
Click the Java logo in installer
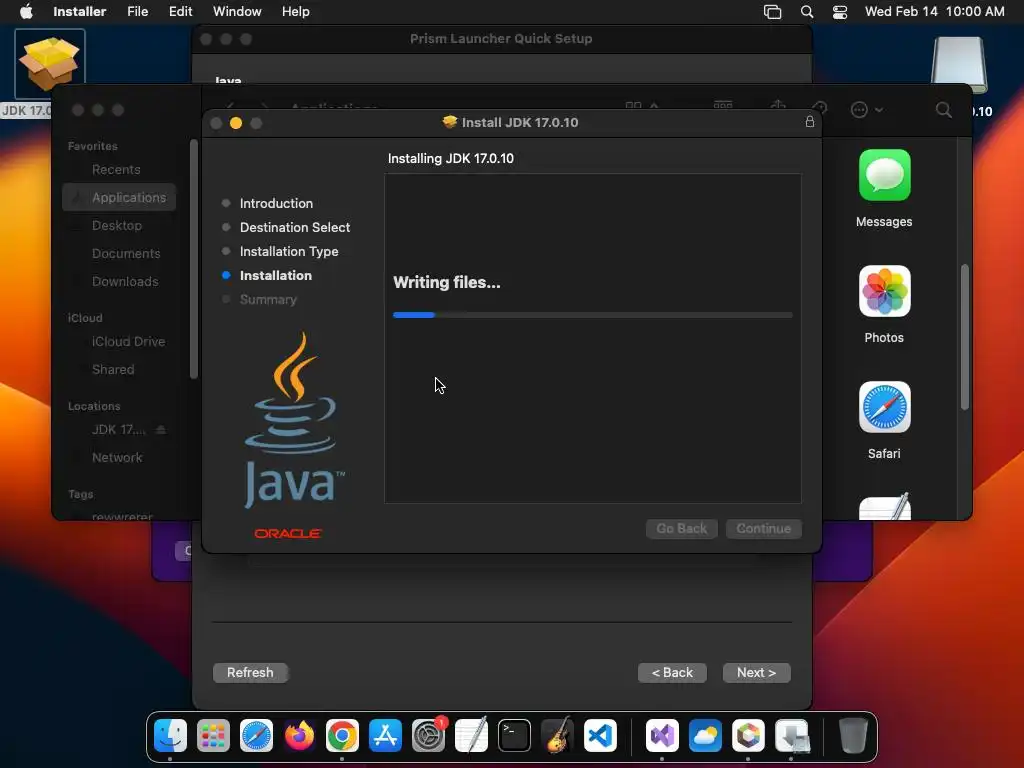point(293,420)
